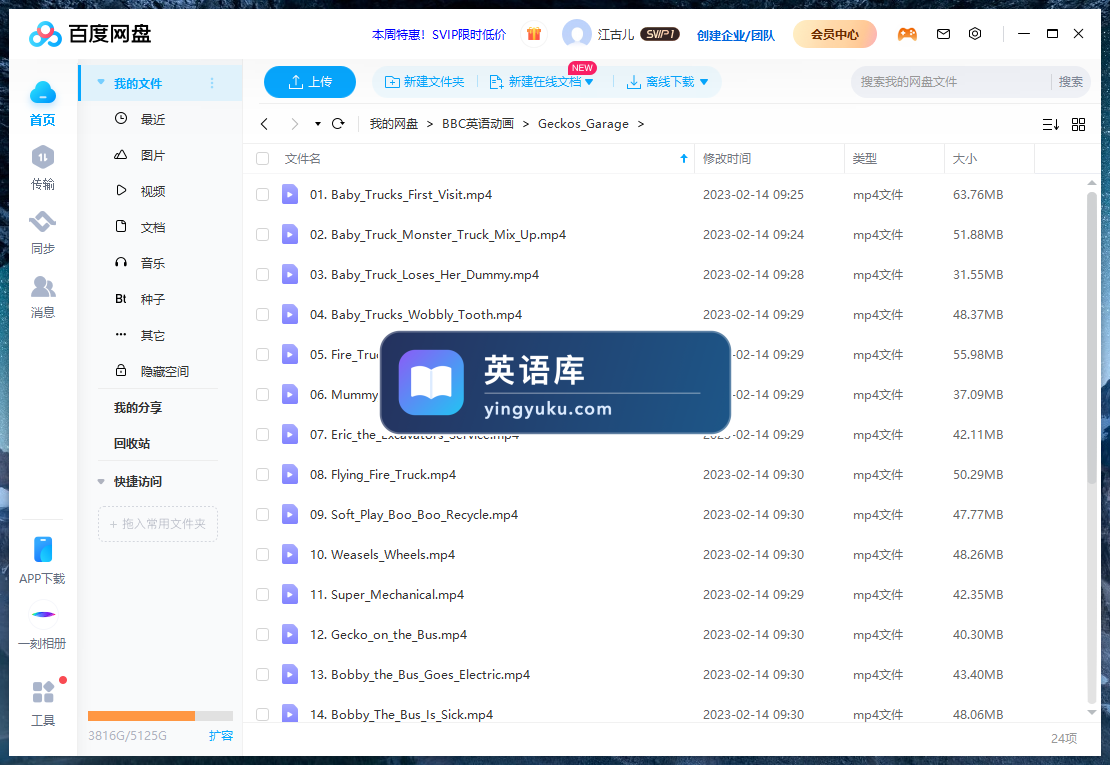
Task: Open the navigation history dropdown arrow
Action: [x=318, y=124]
